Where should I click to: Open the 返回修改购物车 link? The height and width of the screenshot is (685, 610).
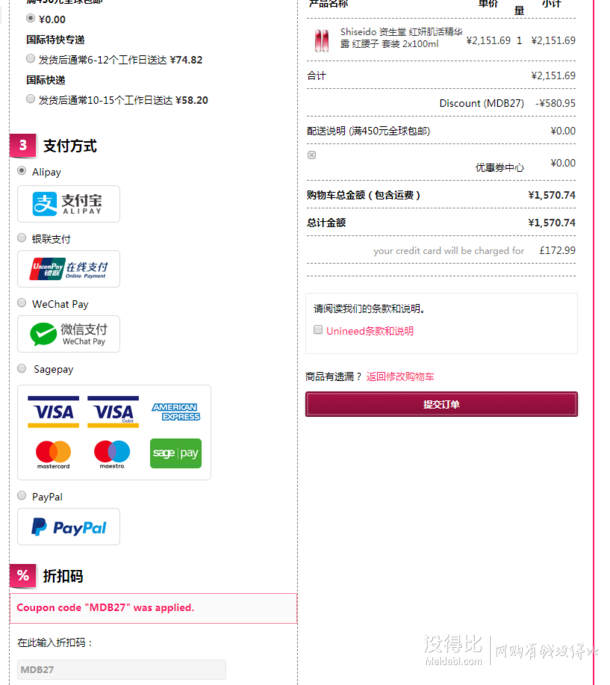pos(400,377)
